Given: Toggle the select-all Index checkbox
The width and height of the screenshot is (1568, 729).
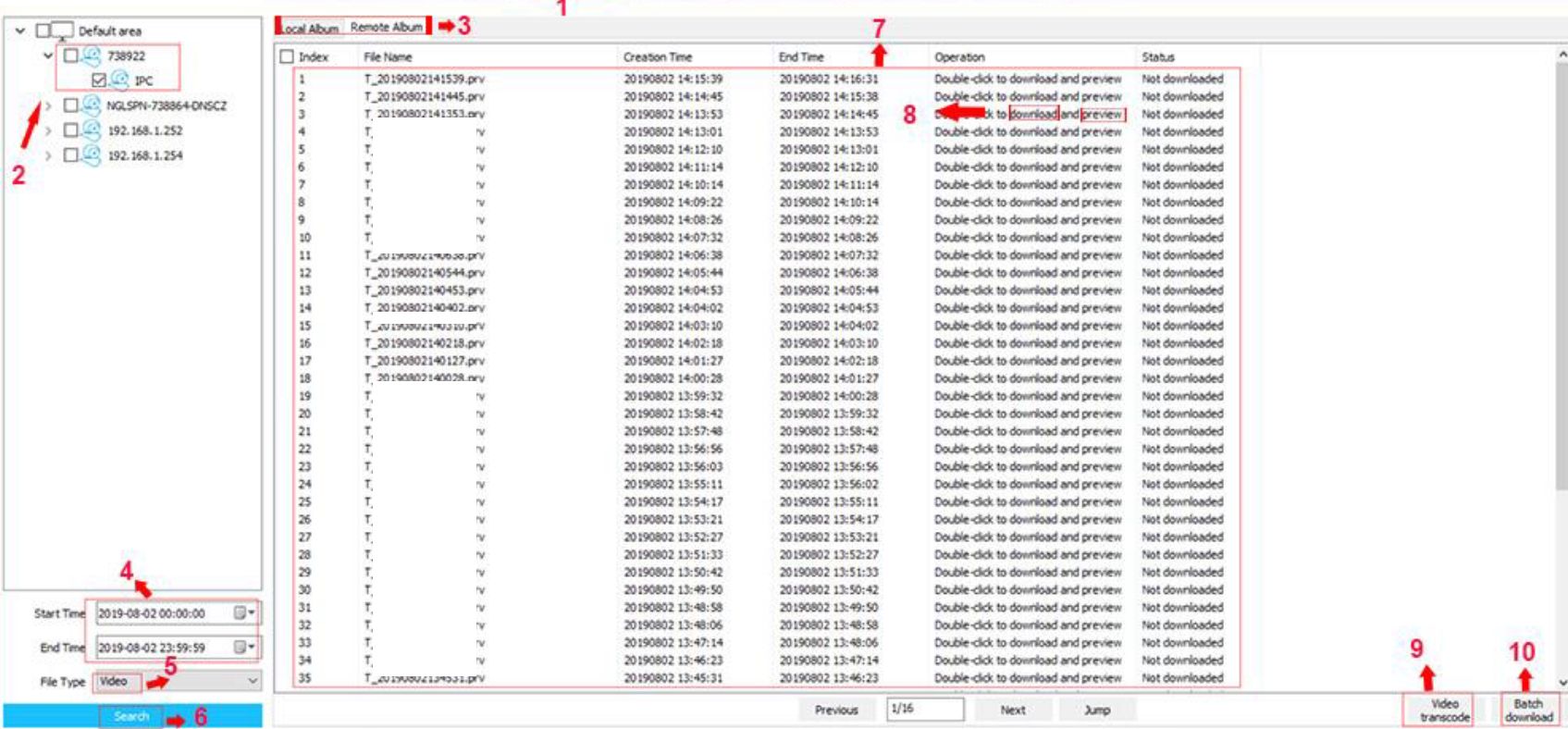Looking at the screenshot, I should click(x=287, y=57).
